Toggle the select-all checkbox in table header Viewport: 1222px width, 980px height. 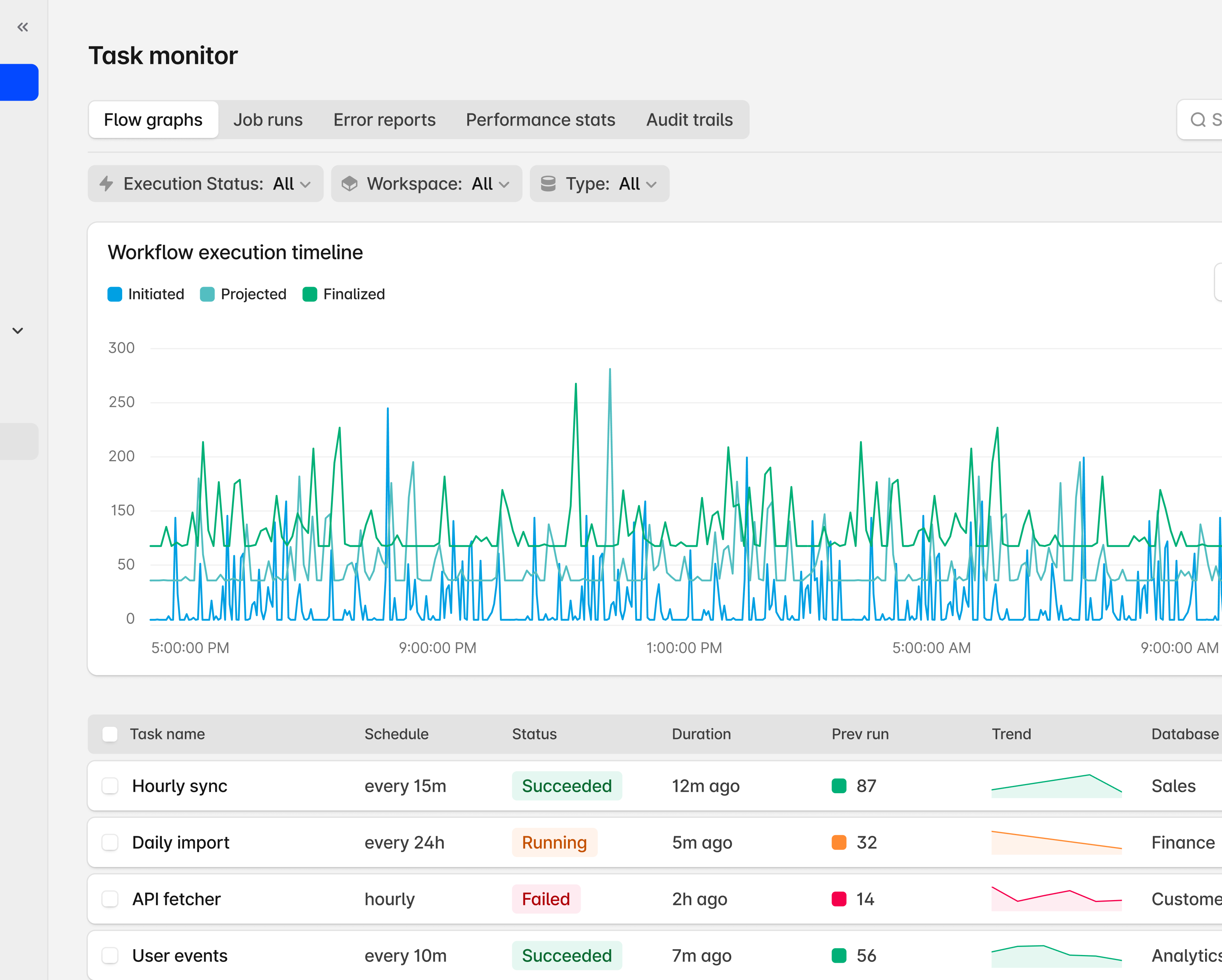[x=110, y=734]
